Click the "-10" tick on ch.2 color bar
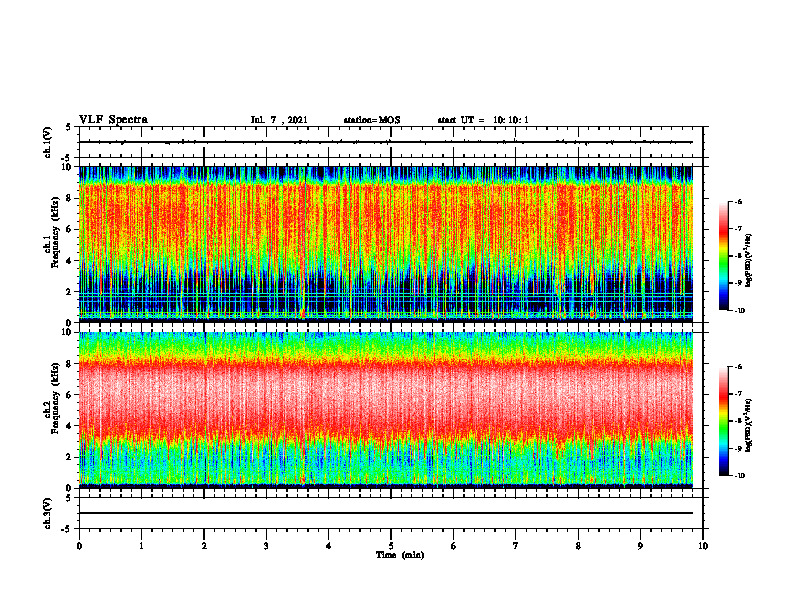 (740, 476)
